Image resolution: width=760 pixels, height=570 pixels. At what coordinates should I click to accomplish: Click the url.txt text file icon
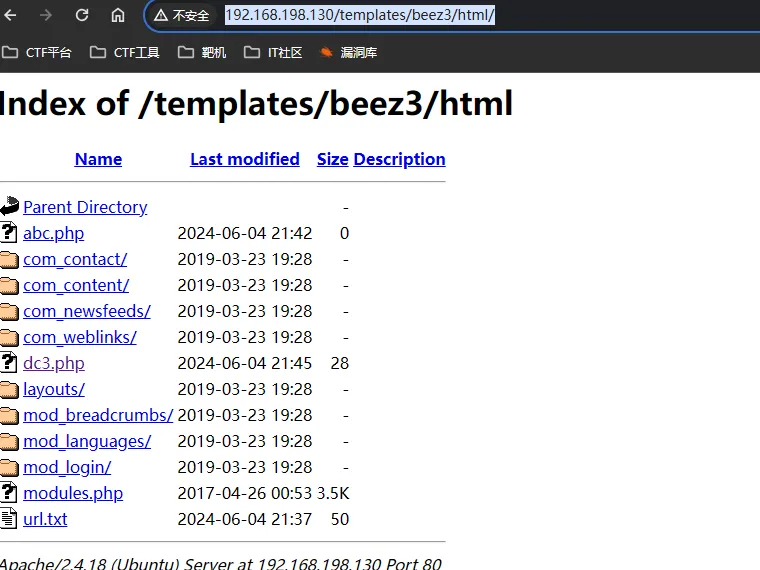(8, 518)
